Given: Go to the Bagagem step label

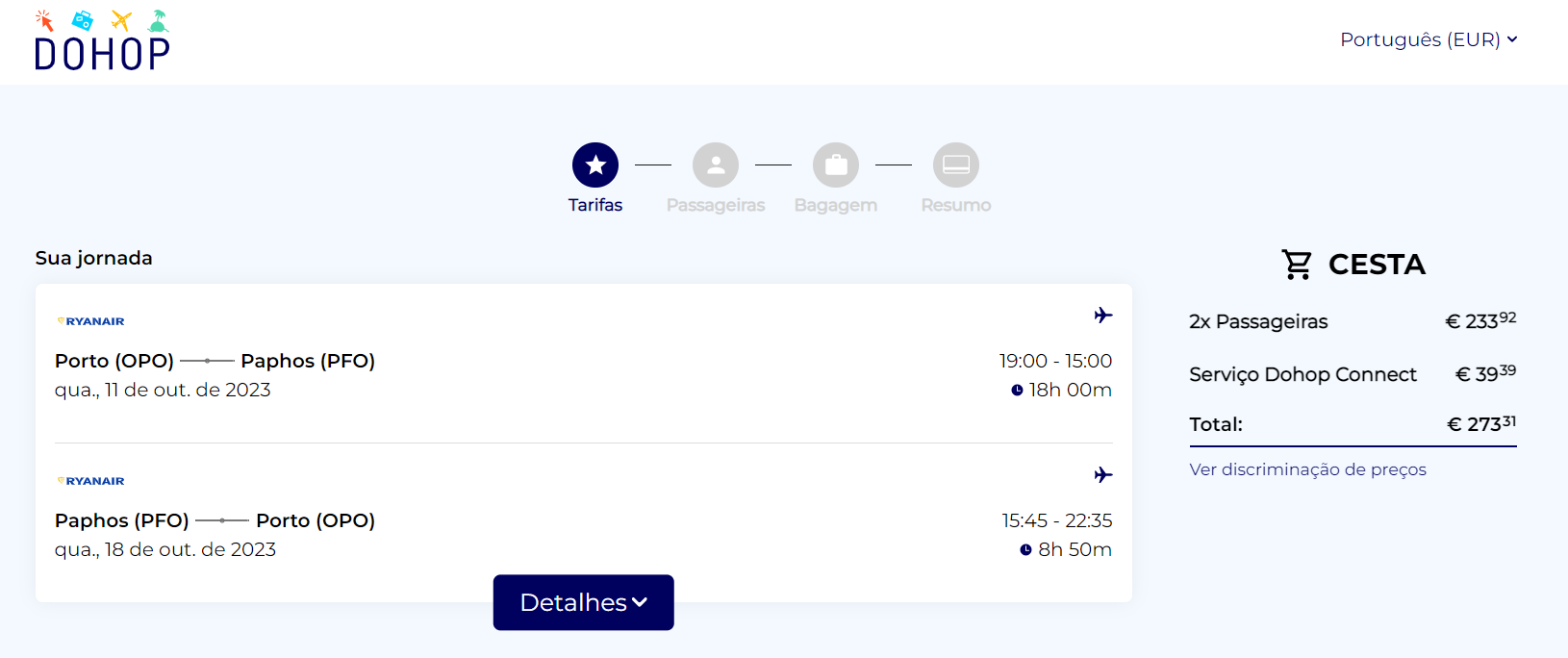Looking at the screenshot, I should (836, 205).
